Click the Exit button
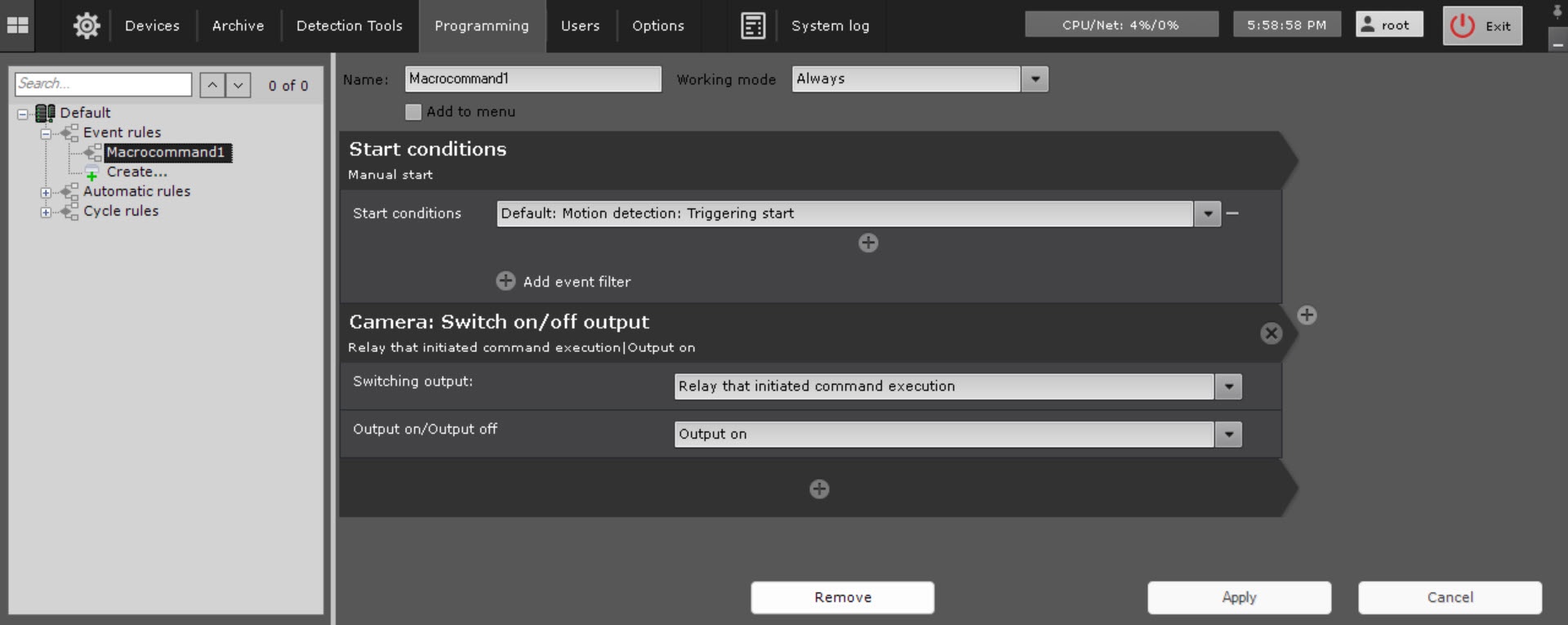 pyautogui.click(x=1482, y=25)
